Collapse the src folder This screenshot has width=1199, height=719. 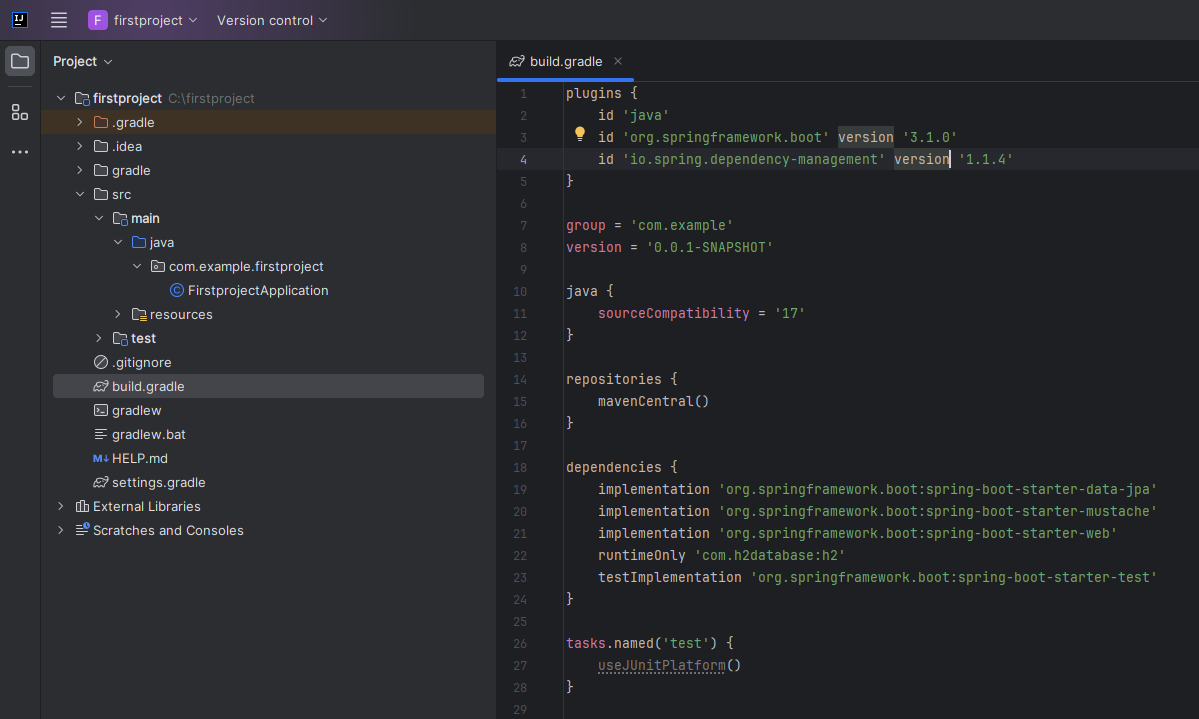[x=80, y=194]
